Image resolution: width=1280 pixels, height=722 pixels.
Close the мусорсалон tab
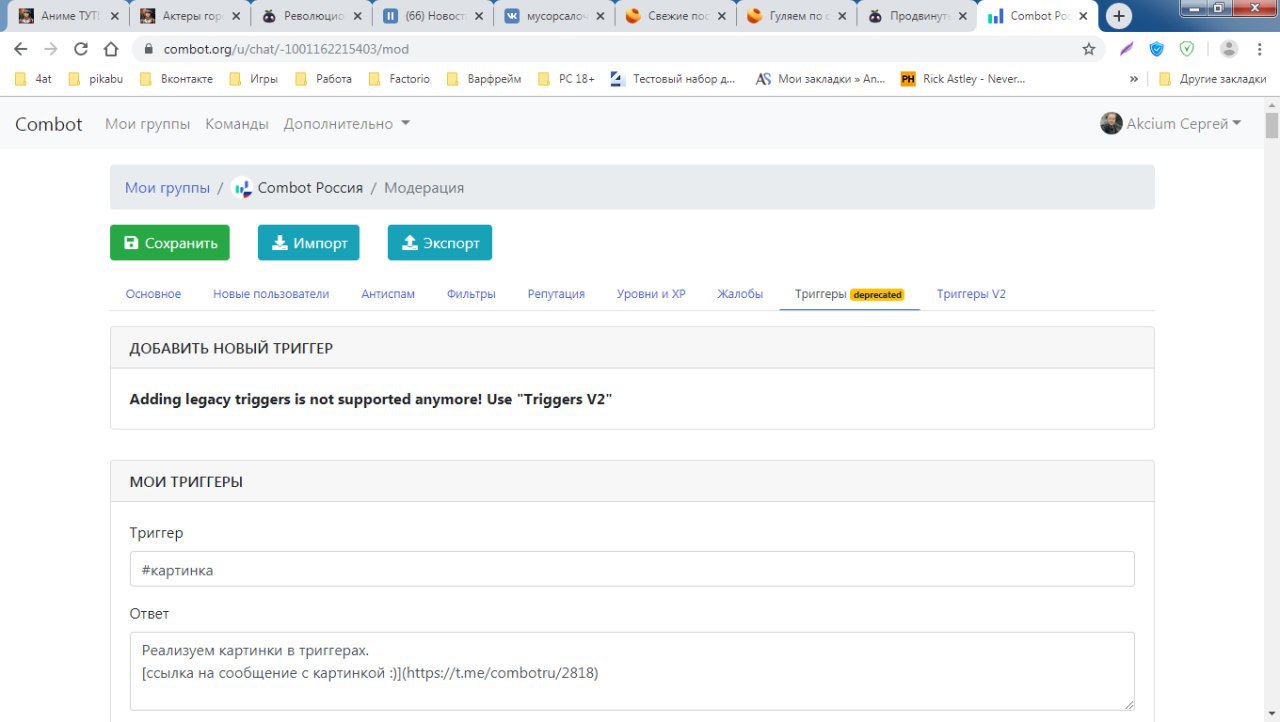(600, 16)
